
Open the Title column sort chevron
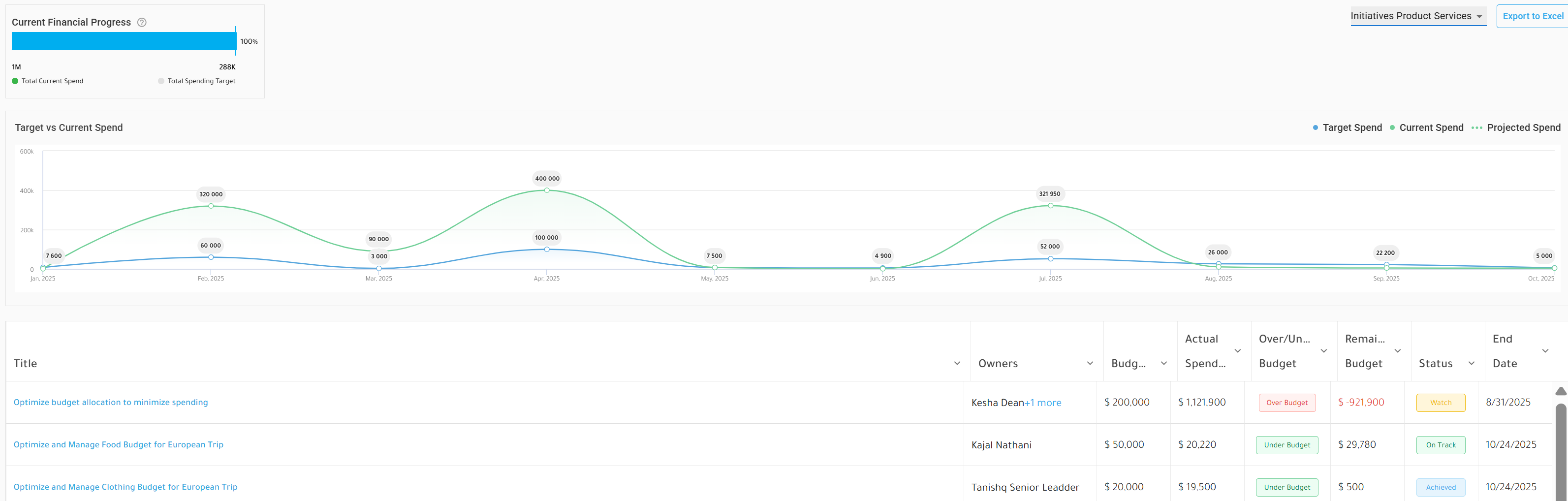pos(957,363)
